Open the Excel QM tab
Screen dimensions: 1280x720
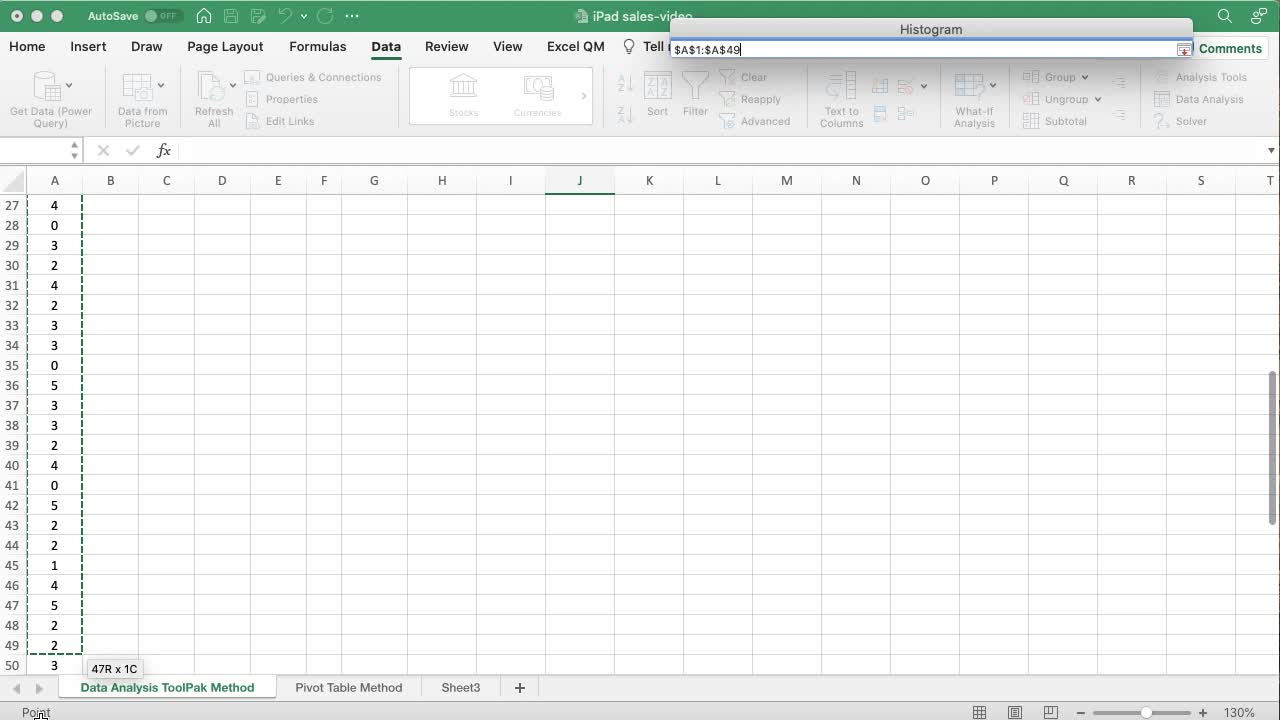(x=576, y=46)
